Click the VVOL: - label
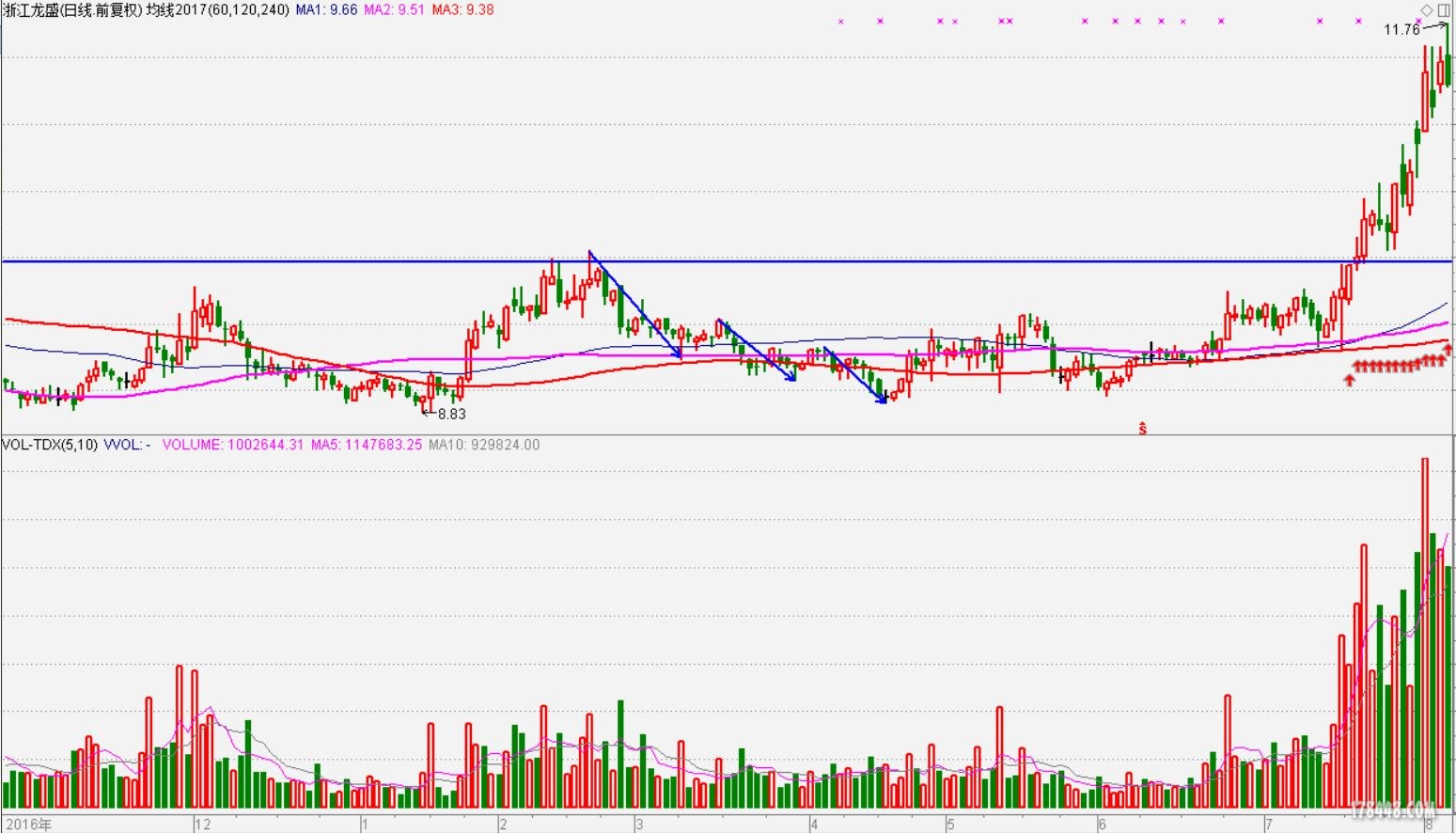Image resolution: width=1456 pixels, height=833 pixels. (127, 445)
